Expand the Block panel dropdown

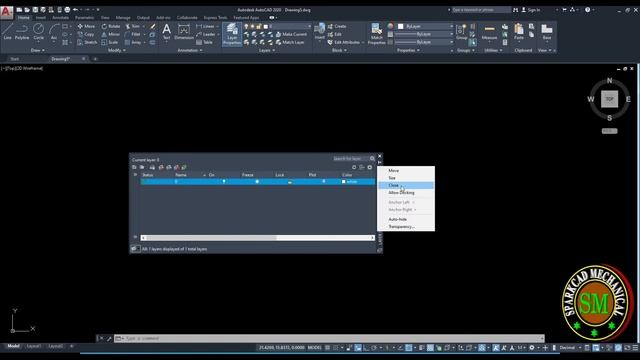(x=339, y=50)
